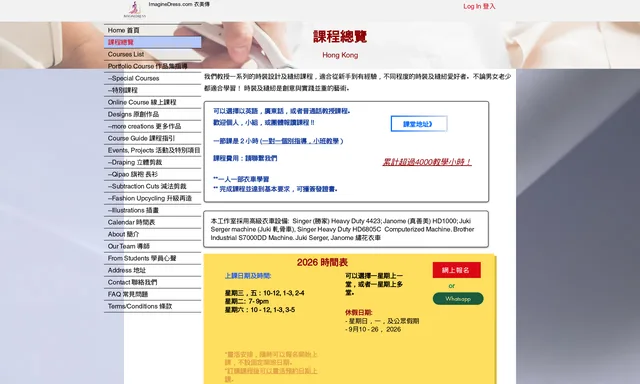Open the Courses List menu item

[x=152, y=54]
